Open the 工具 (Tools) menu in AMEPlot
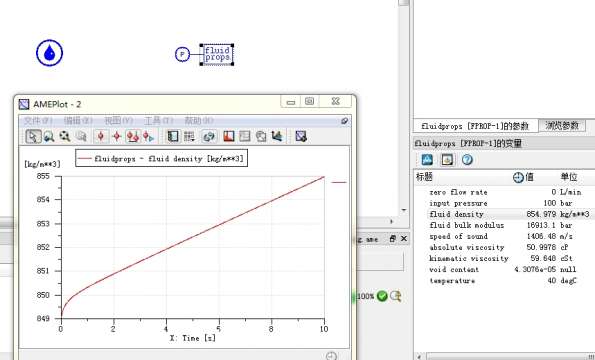Screen dimensions: 595x360 [159, 121]
